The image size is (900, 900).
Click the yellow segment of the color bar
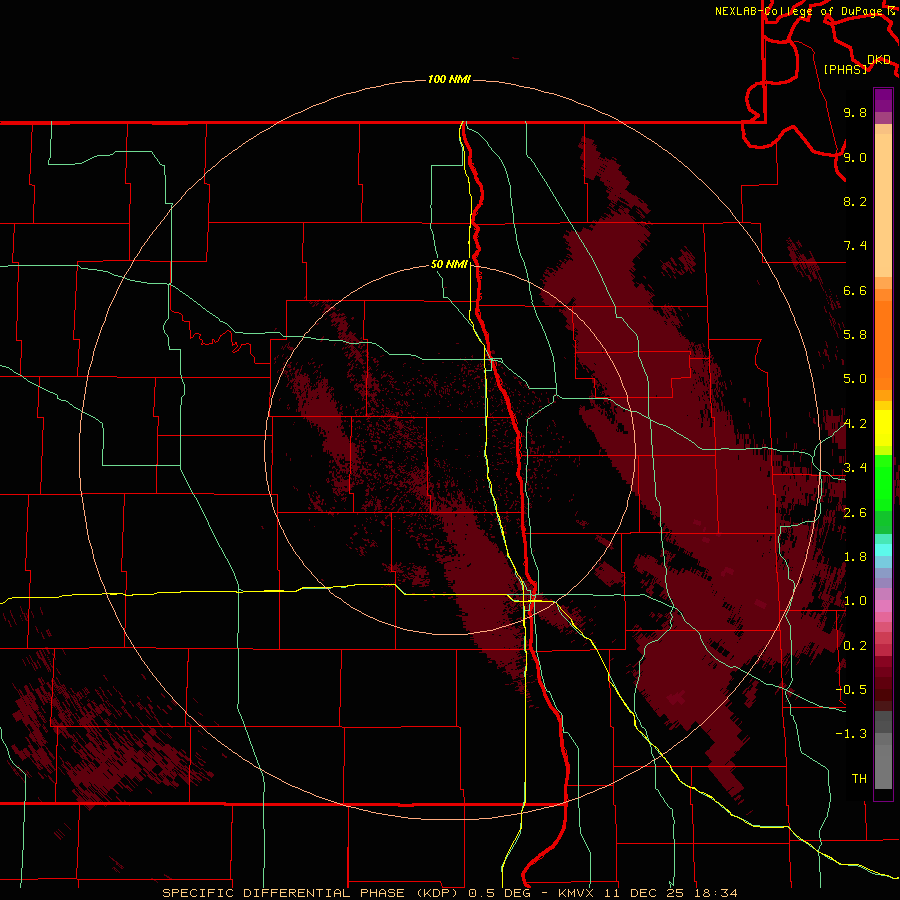(x=883, y=428)
